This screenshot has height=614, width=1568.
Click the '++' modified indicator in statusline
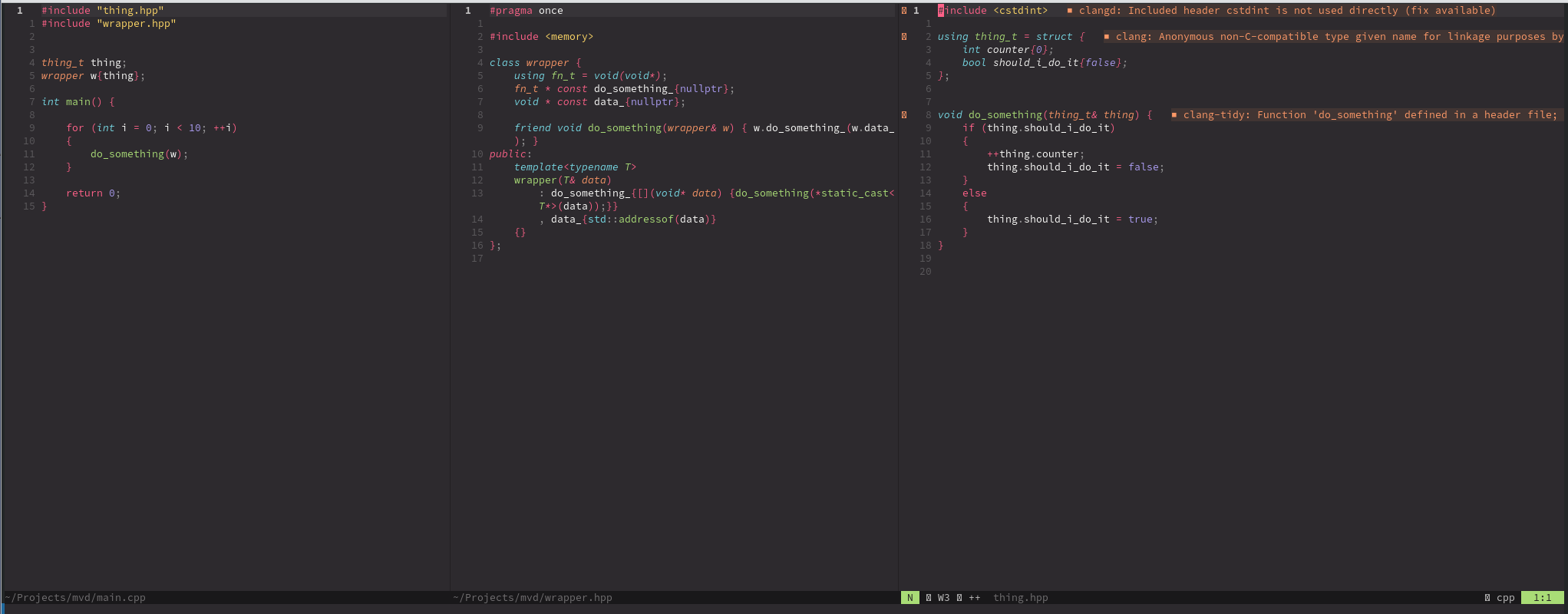(x=974, y=598)
